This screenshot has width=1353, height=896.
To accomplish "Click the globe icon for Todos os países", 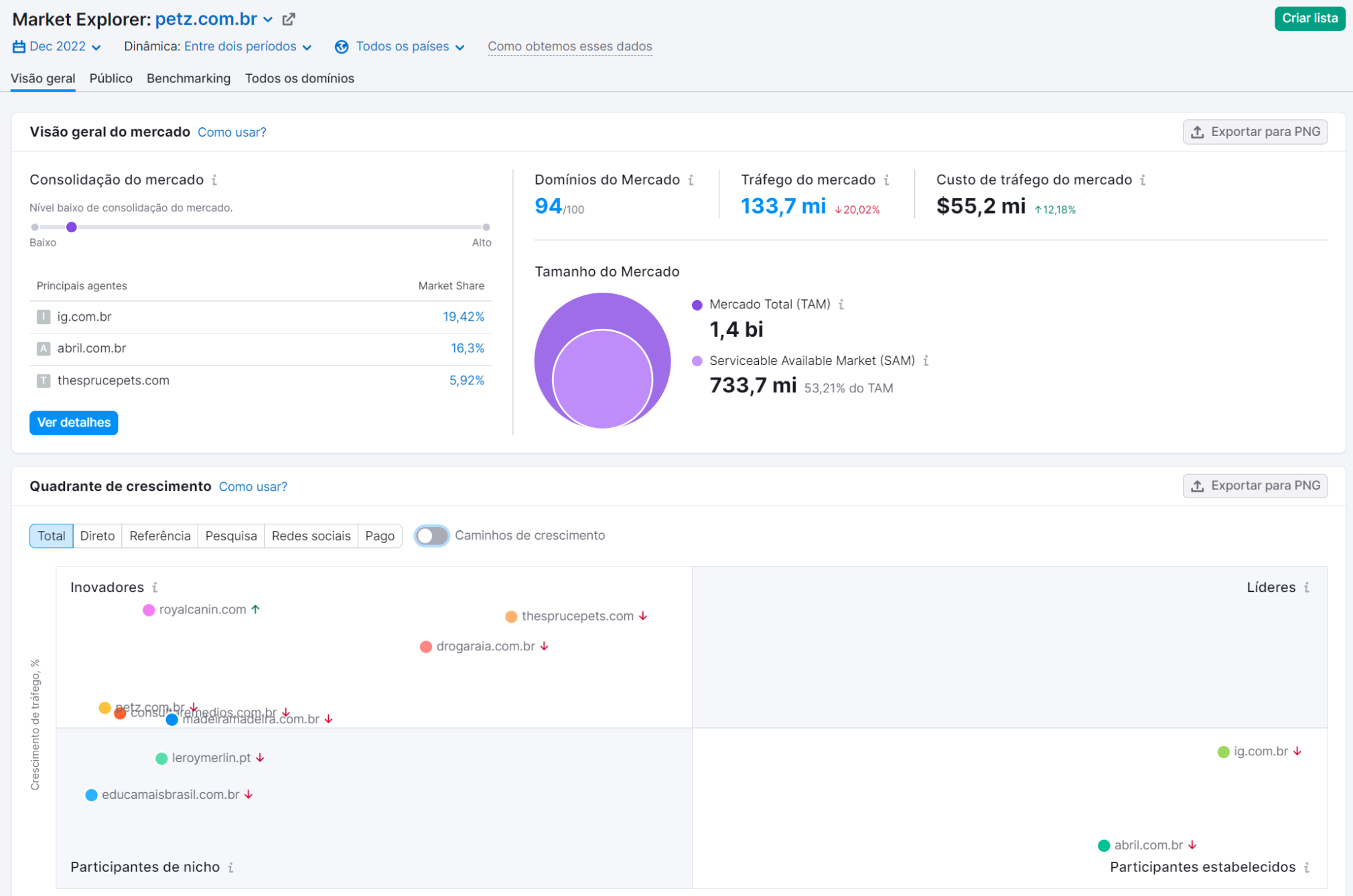I will pos(342,47).
